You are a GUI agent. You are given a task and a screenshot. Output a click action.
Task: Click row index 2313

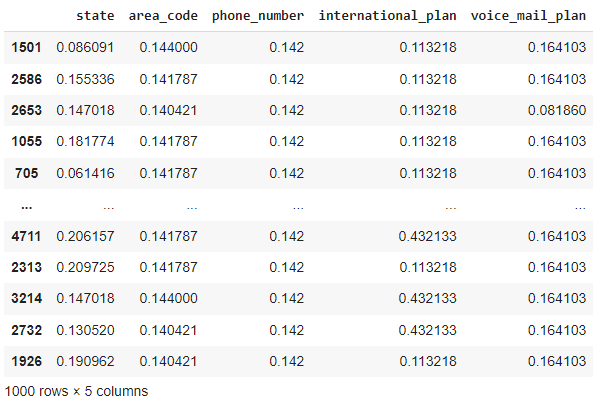click(x=26, y=267)
